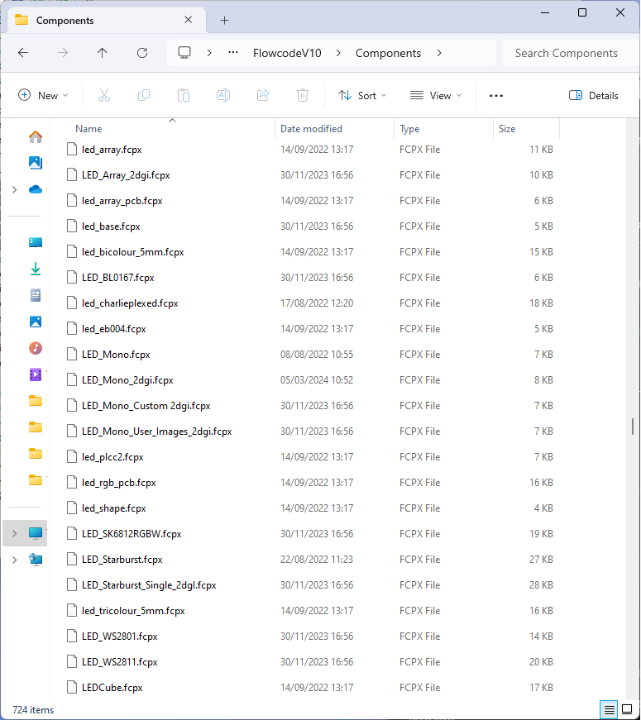Open OneDrive from the sidebar

click(35, 189)
